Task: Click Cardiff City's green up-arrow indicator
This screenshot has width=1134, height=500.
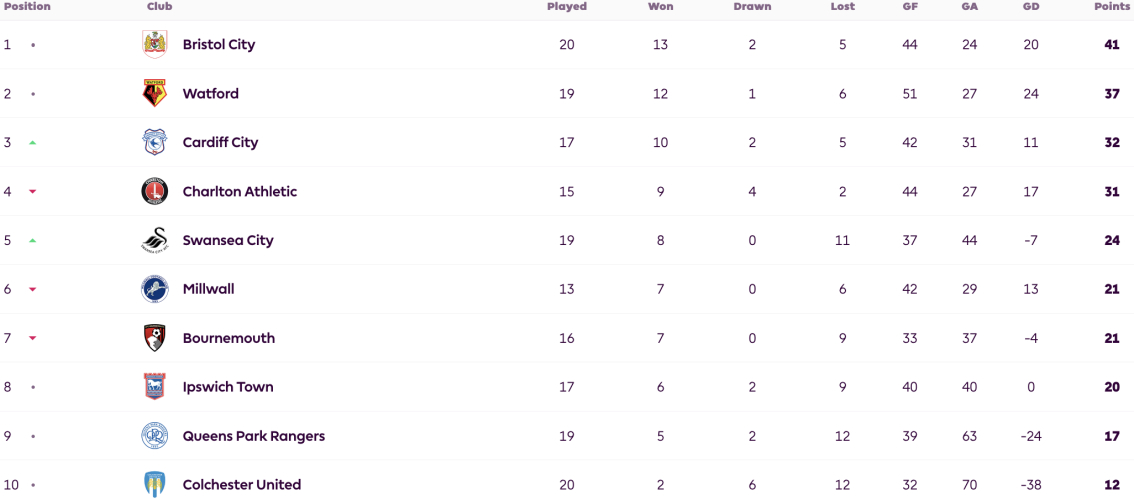Action: point(33,143)
